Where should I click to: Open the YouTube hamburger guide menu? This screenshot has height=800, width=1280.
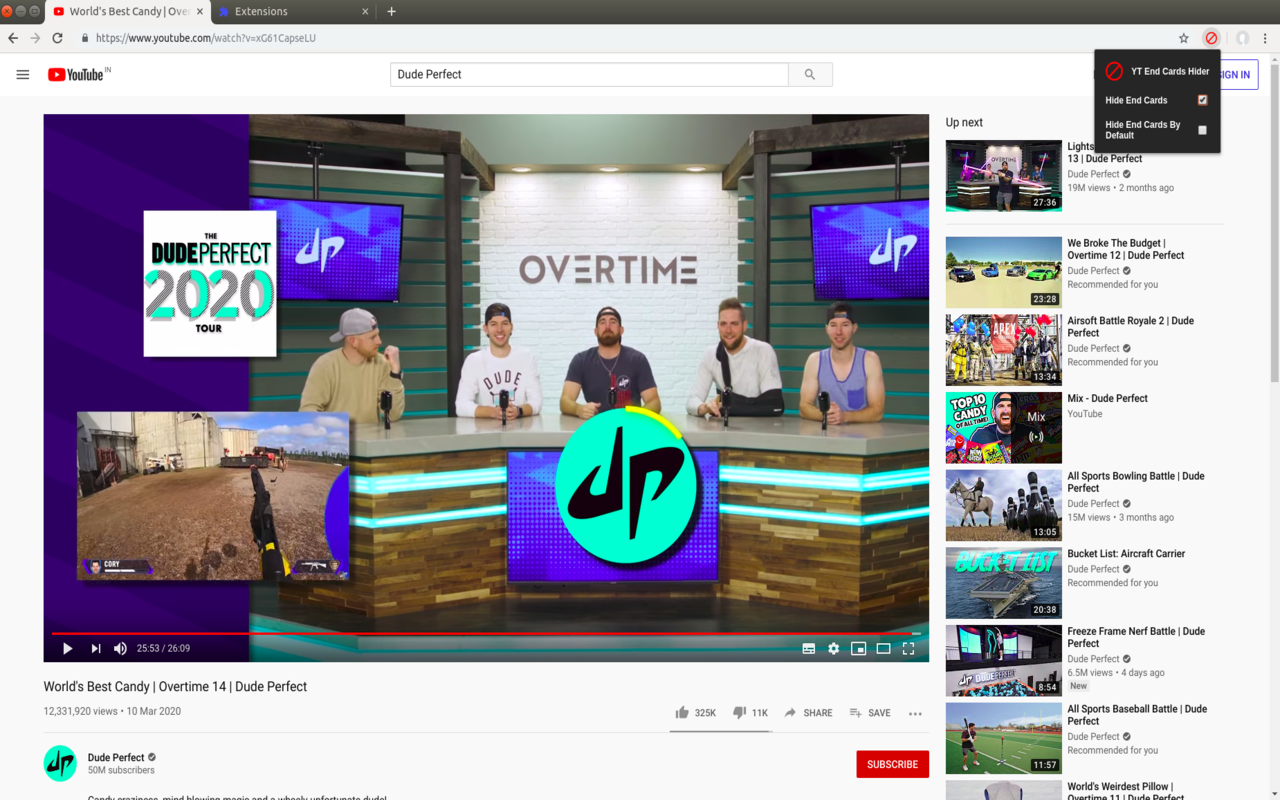tap(23, 74)
